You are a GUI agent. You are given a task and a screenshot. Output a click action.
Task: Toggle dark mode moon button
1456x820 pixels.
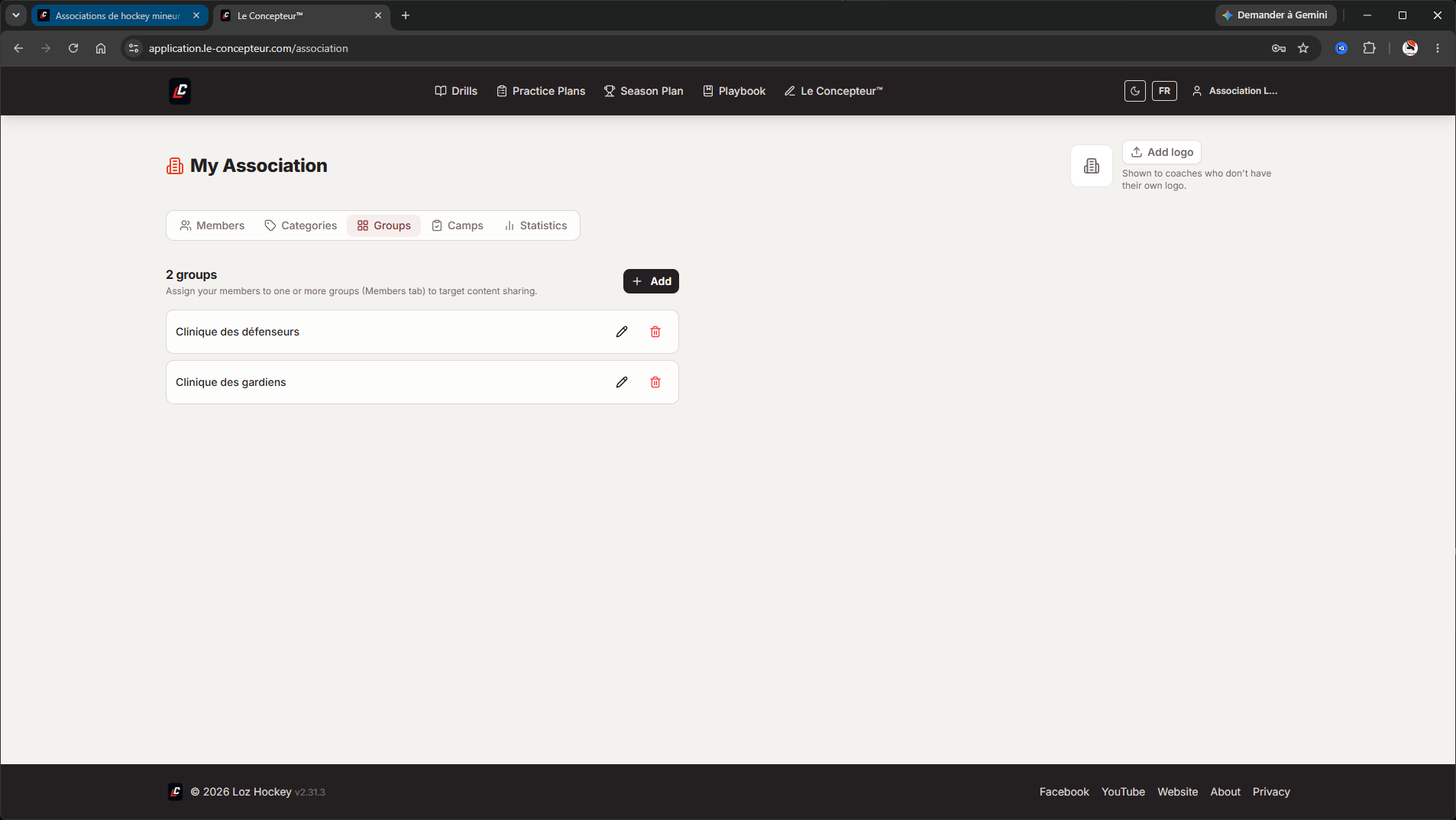pos(1135,91)
